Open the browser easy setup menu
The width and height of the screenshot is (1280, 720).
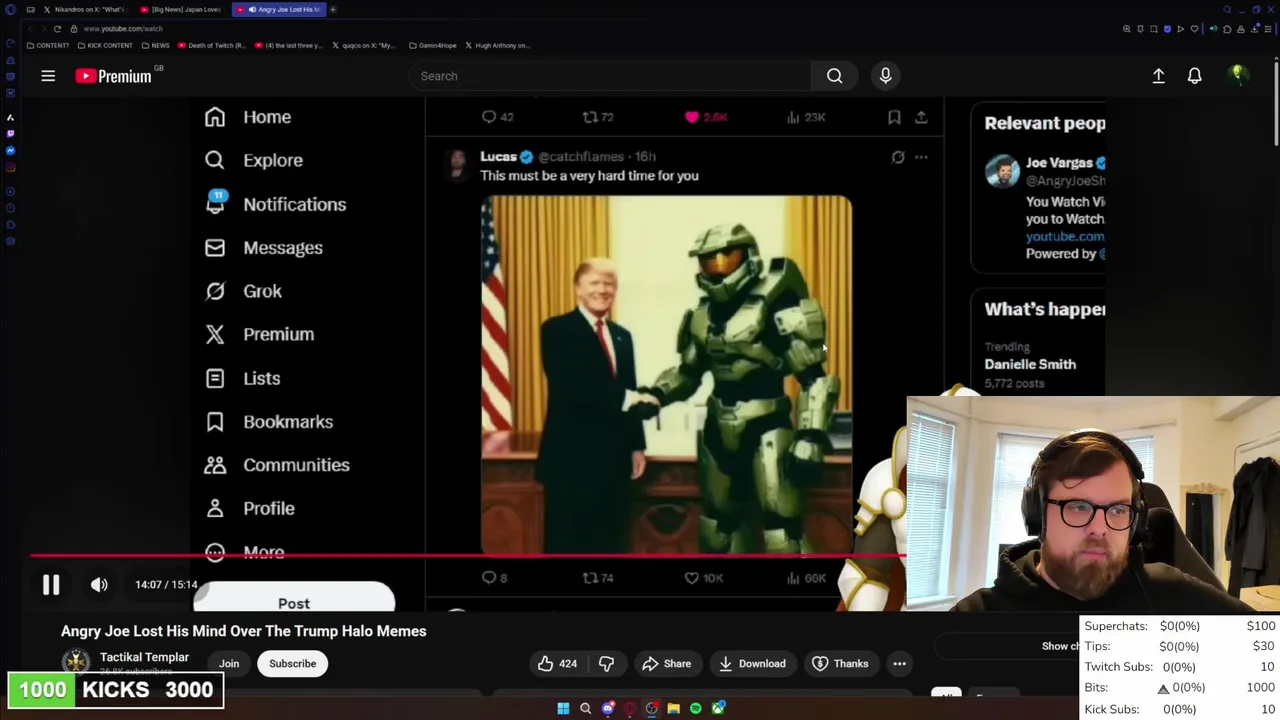pyautogui.click(x=1268, y=29)
